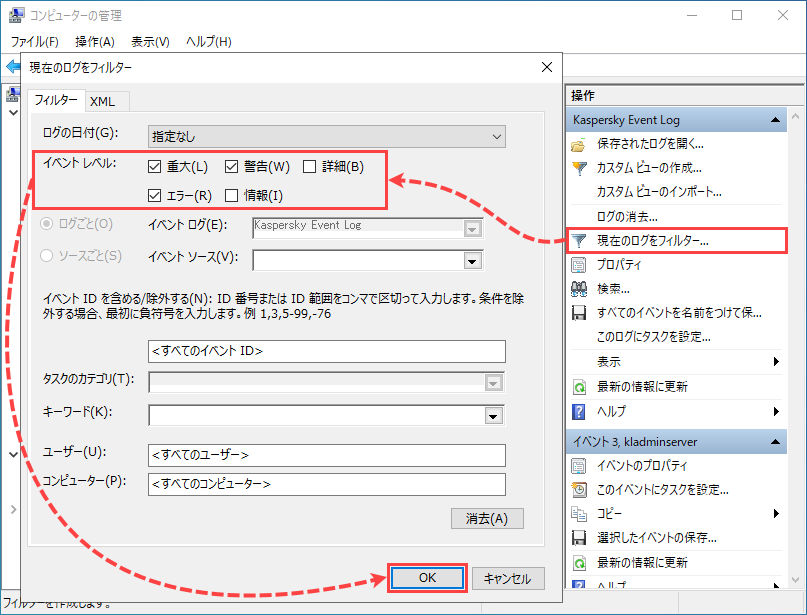
Task: Enable the 情報(I) checkbox
Action: click(x=232, y=196)
